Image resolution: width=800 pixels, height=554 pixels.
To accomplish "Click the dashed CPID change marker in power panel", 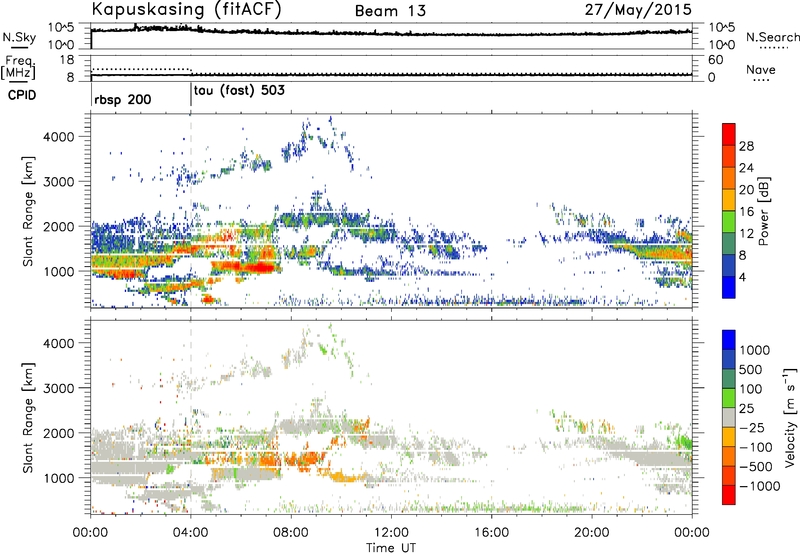I will (191, 210).
